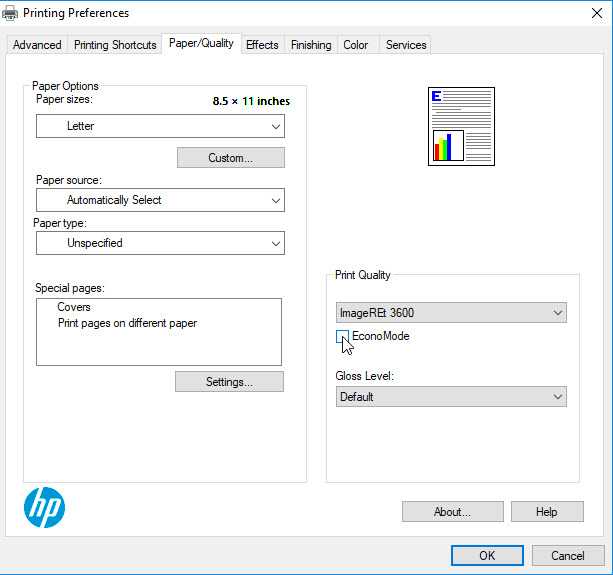The width and height of the screenshot is (613, 575).
Task: Go to the Finishing tab
Action: pyautogui.click(x=311, y=45)
